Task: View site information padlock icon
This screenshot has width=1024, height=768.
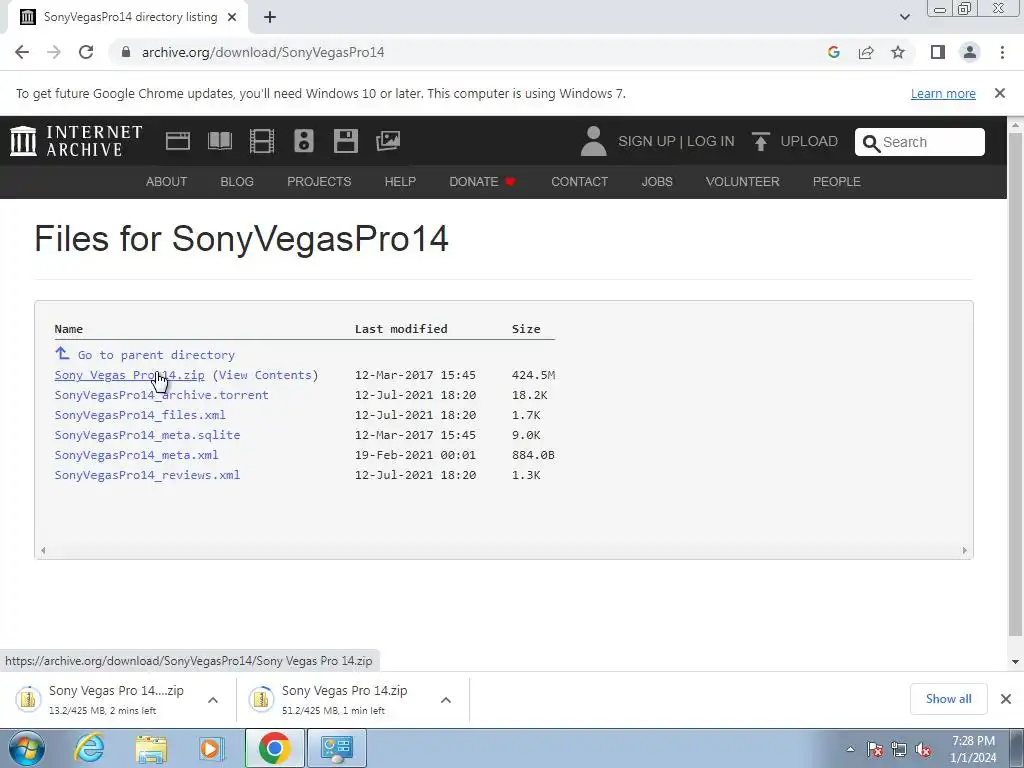Action: [126, 52]
